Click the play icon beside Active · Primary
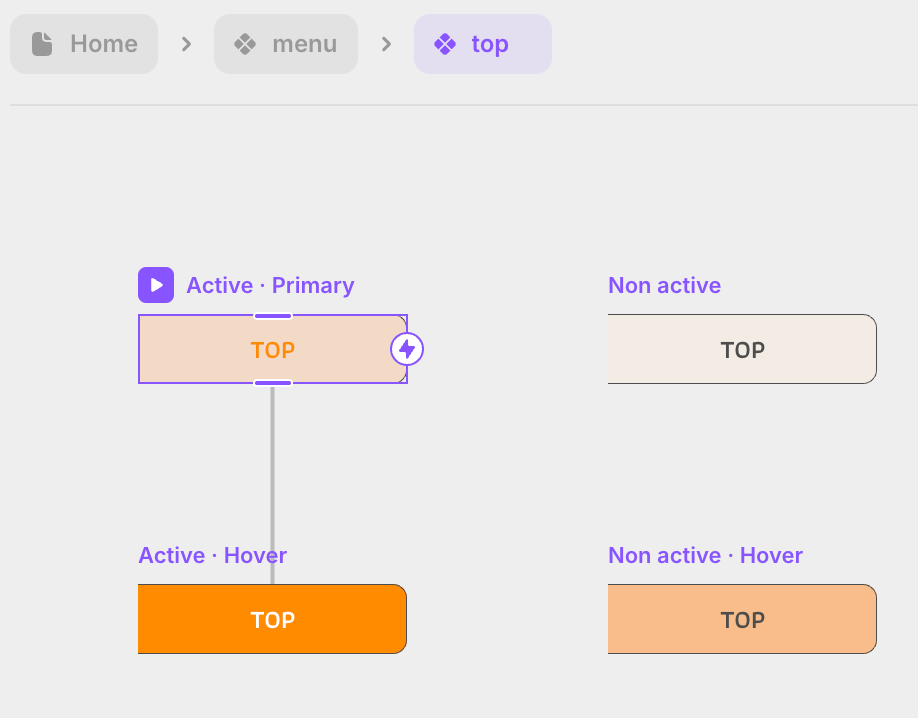The width and height of the screenshot is (918, 718). click(156, 285)
